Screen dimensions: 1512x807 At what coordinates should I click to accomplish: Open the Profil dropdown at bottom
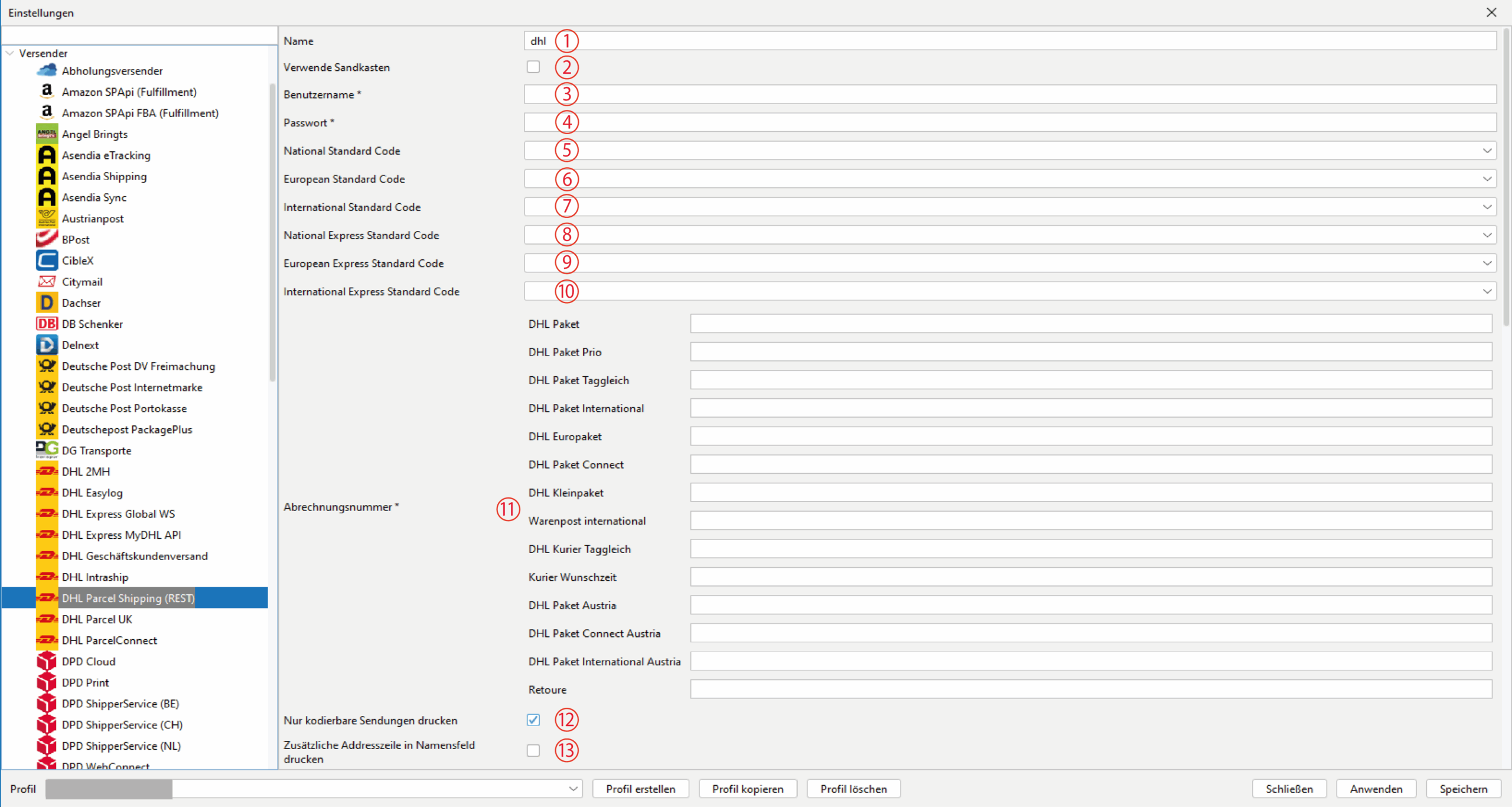point(573,789)
